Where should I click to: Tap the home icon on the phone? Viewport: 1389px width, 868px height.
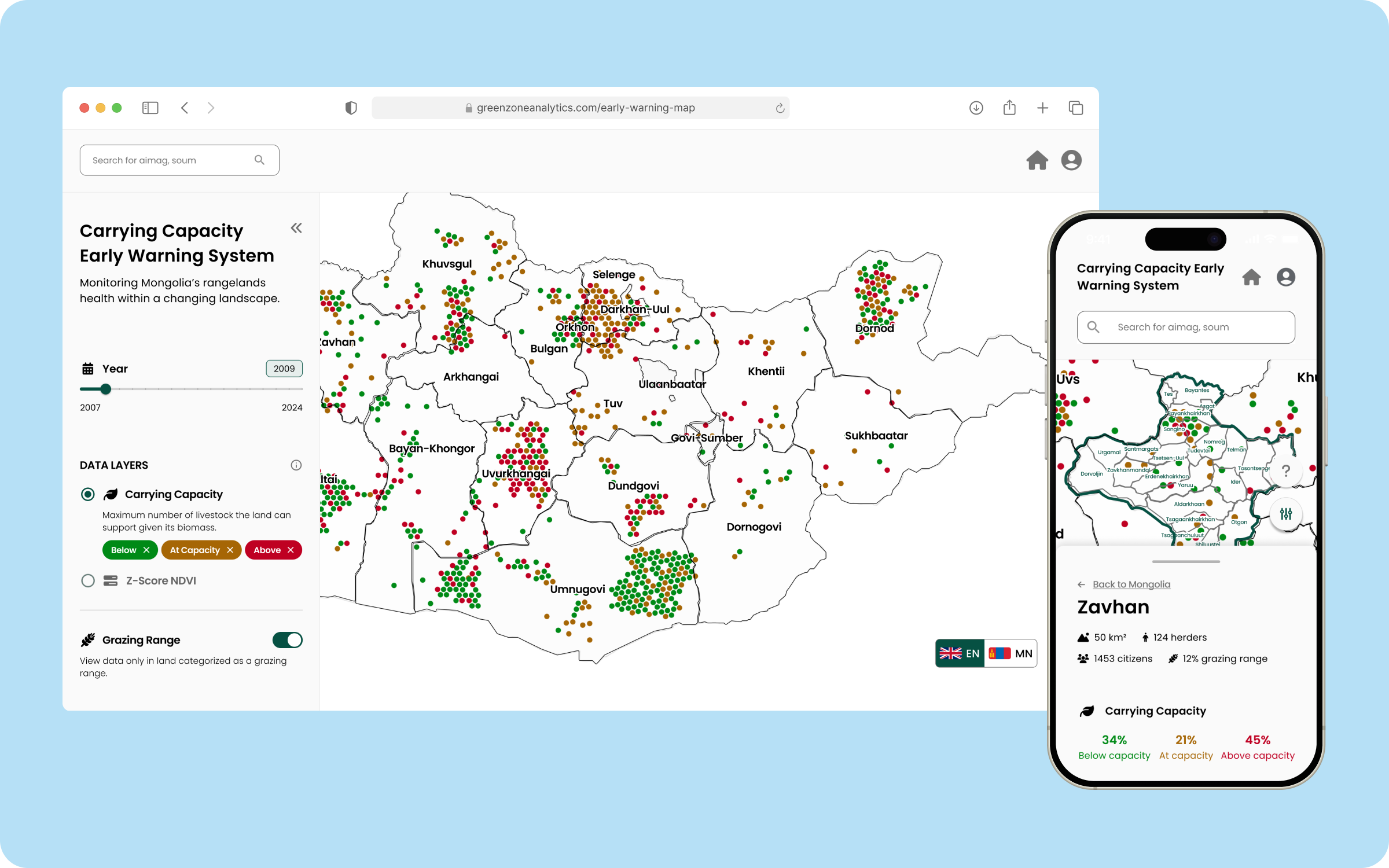coord(1251,277)
